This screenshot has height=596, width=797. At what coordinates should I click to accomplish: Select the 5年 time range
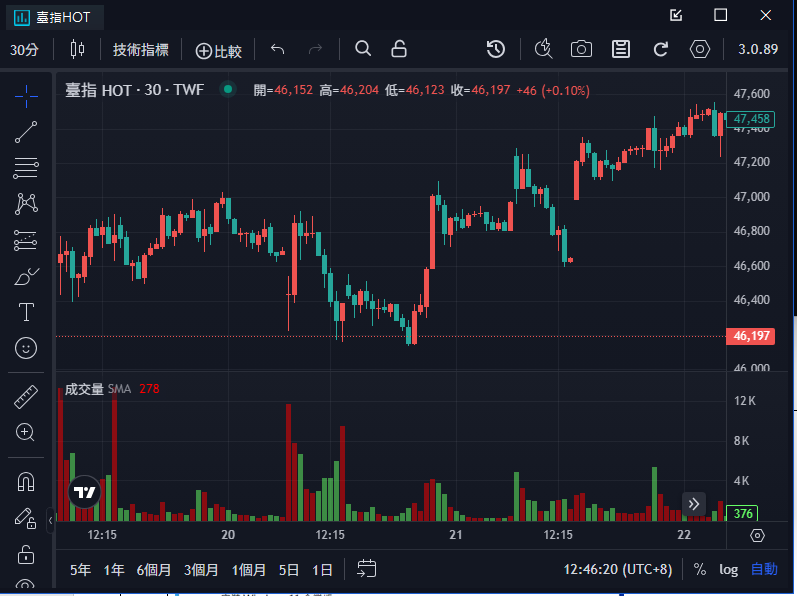tap(80, 570)
